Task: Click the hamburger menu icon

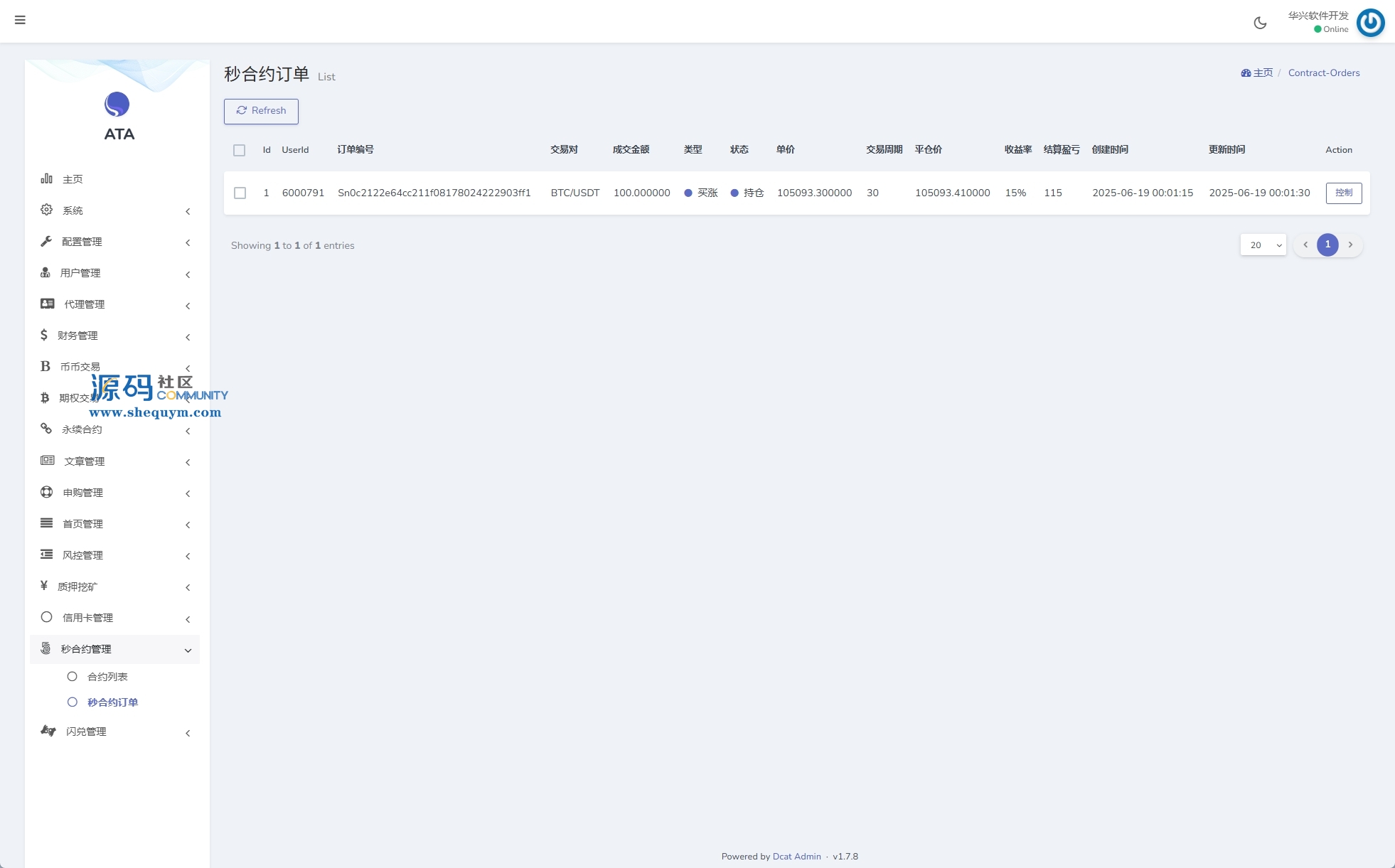Action: [20, 20]
